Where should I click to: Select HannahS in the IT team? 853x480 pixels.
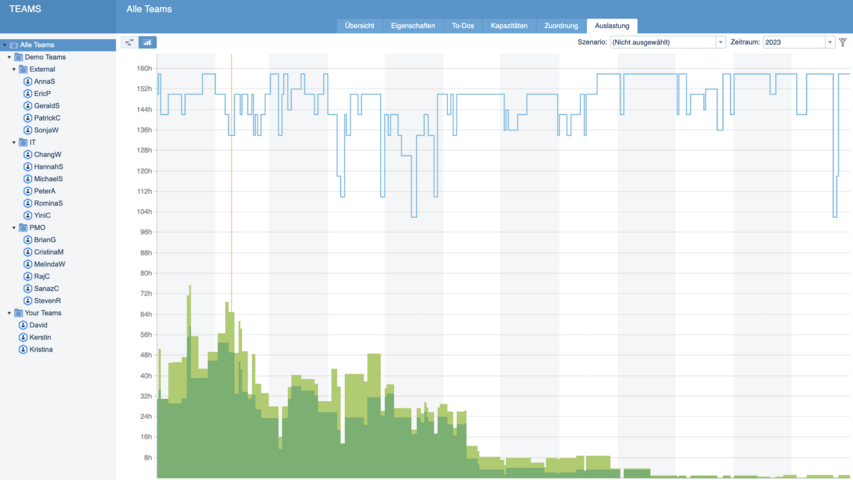click(48, 167)
